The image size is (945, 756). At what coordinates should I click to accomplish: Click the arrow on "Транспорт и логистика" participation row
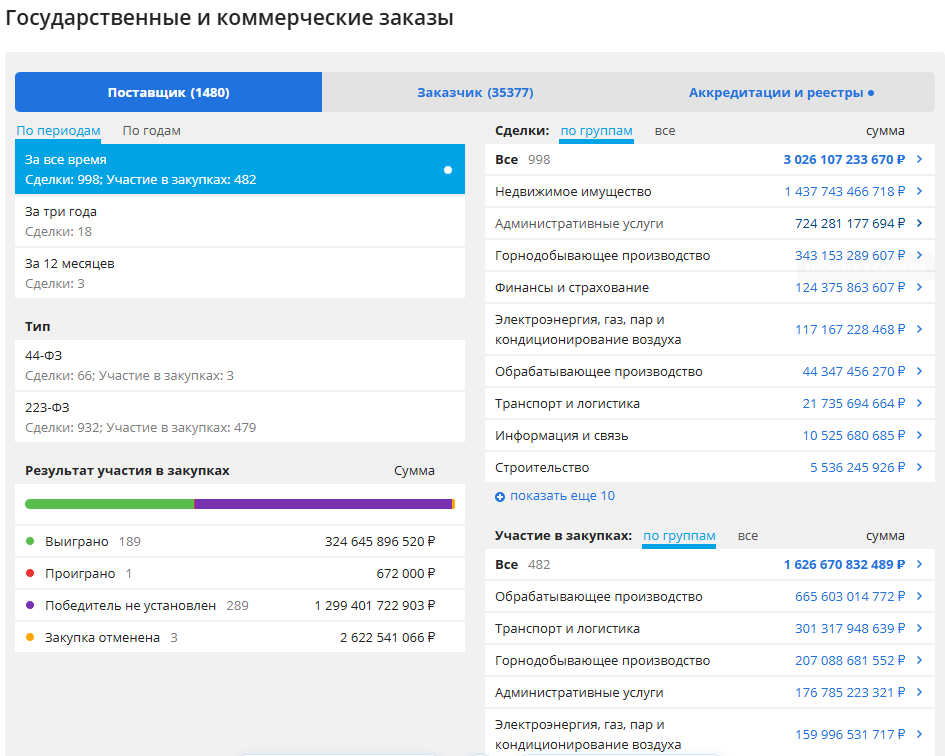coord(920,628)
